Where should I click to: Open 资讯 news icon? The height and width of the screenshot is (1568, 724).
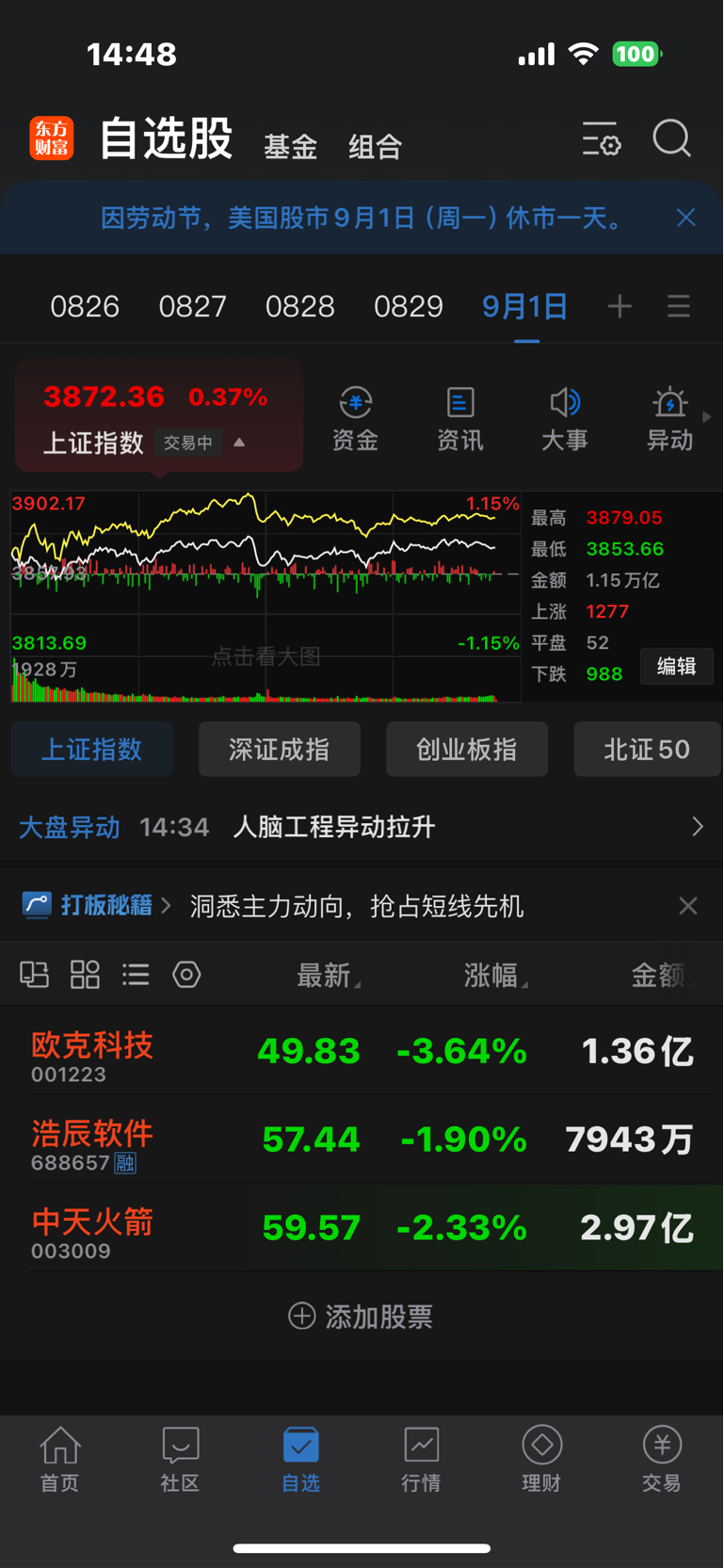point(459,419)
